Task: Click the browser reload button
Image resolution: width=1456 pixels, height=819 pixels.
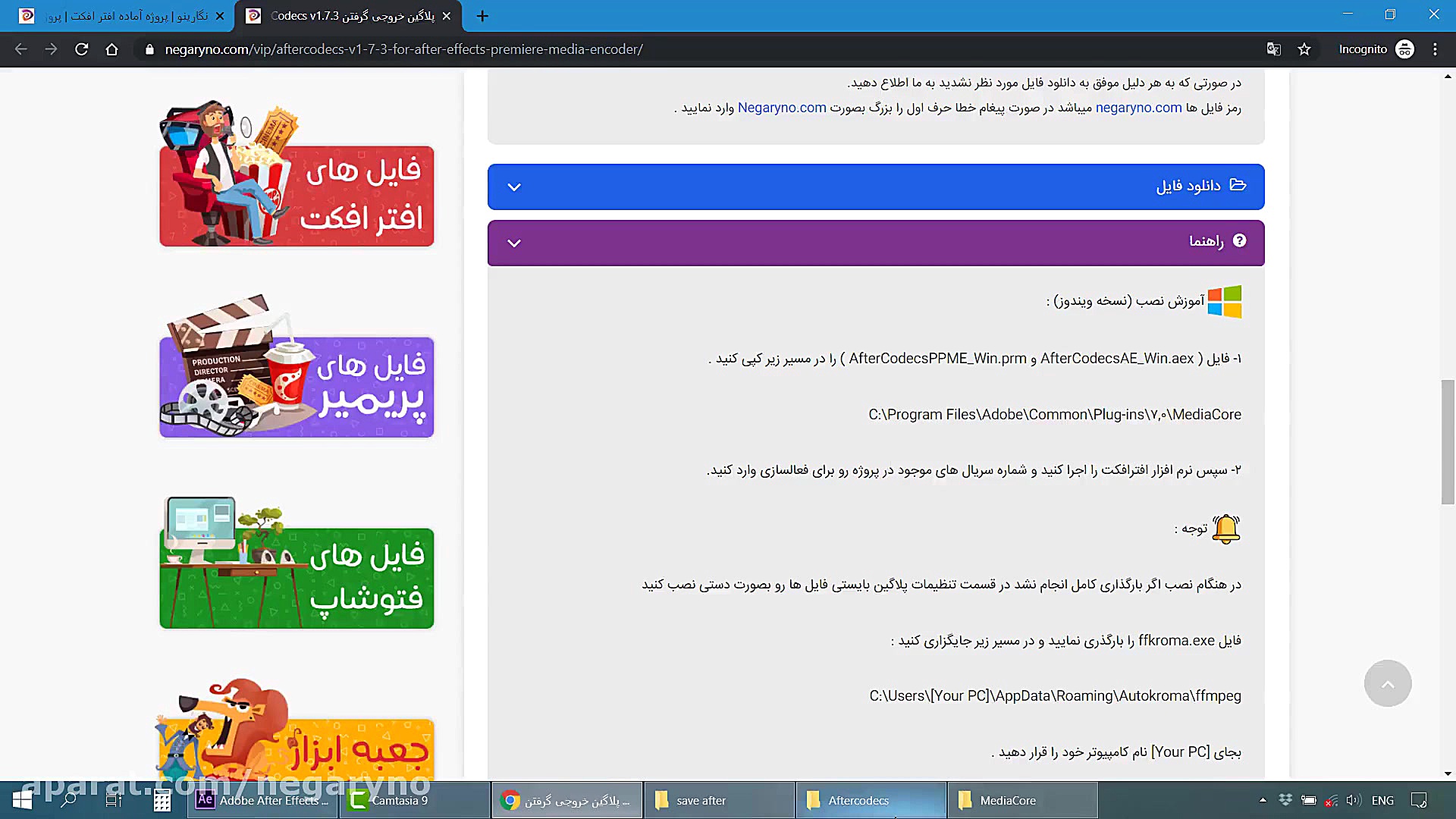Action: [x=81, y=49]
